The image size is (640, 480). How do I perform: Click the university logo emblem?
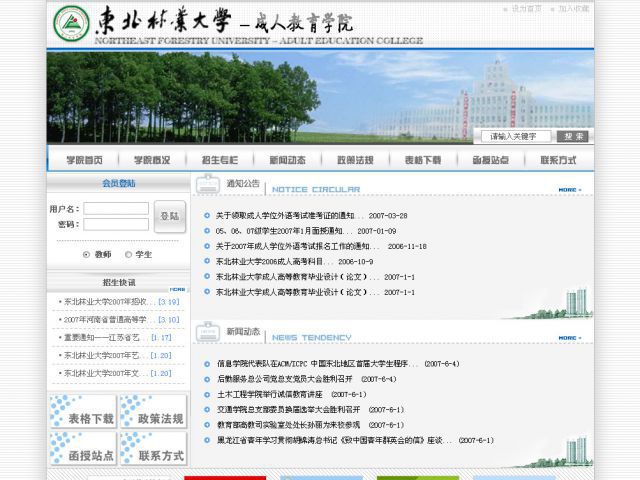coord(70,22)
